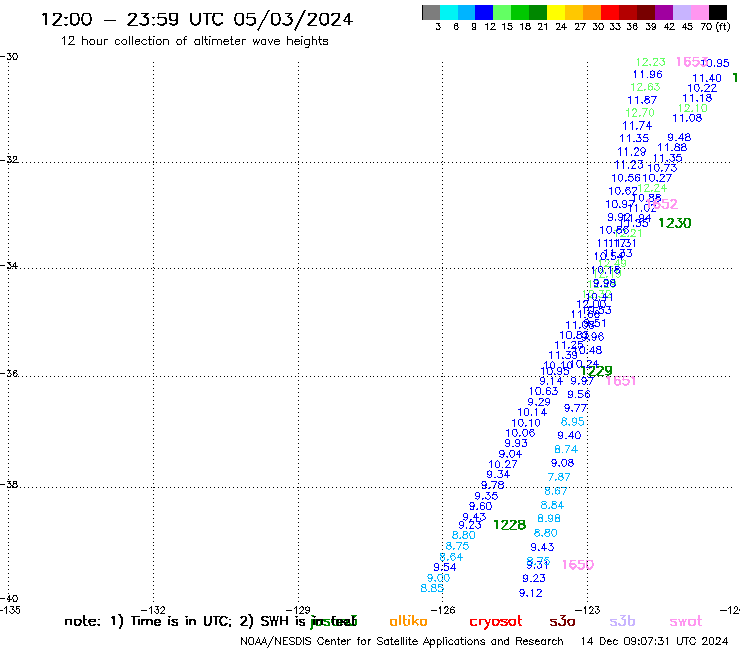Click the lavender s3b legend label
Viewport: 740px width, 650px height.
[x=622, y=621]
